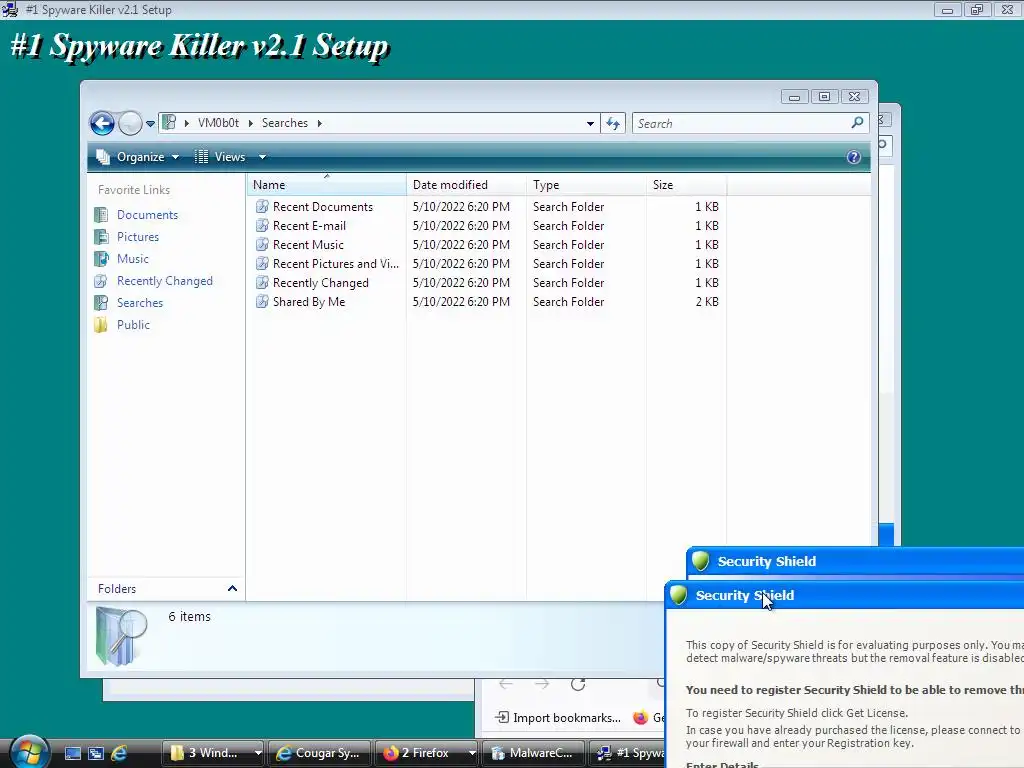Launch Internet Explorer from quick launch
Image resolution: width=1024 pixels, height=768 pixels.
point(119,753)
